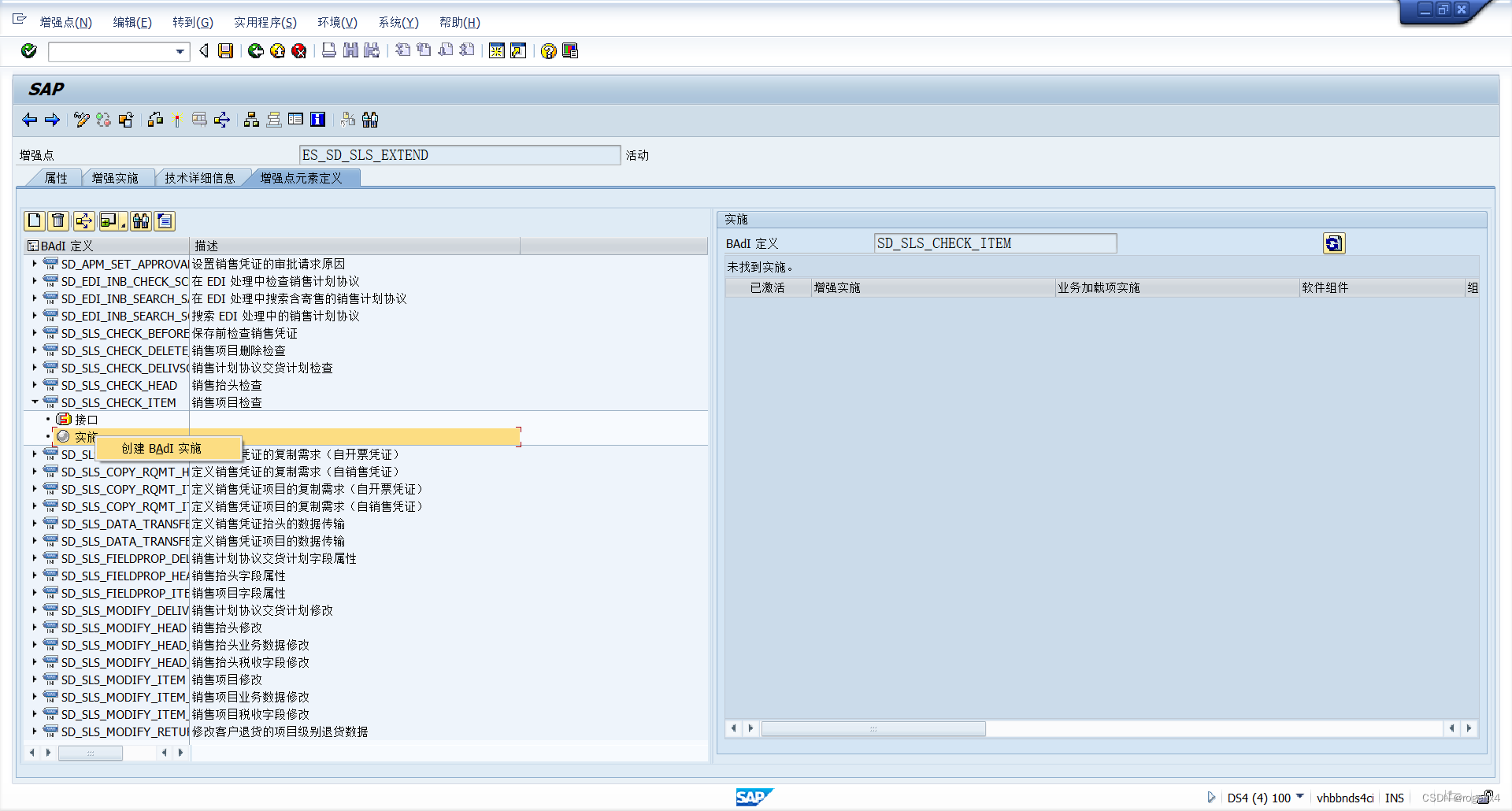1512x811 pixels.
Task: Click the blue left arrow navigation icon
Action: 30,120
